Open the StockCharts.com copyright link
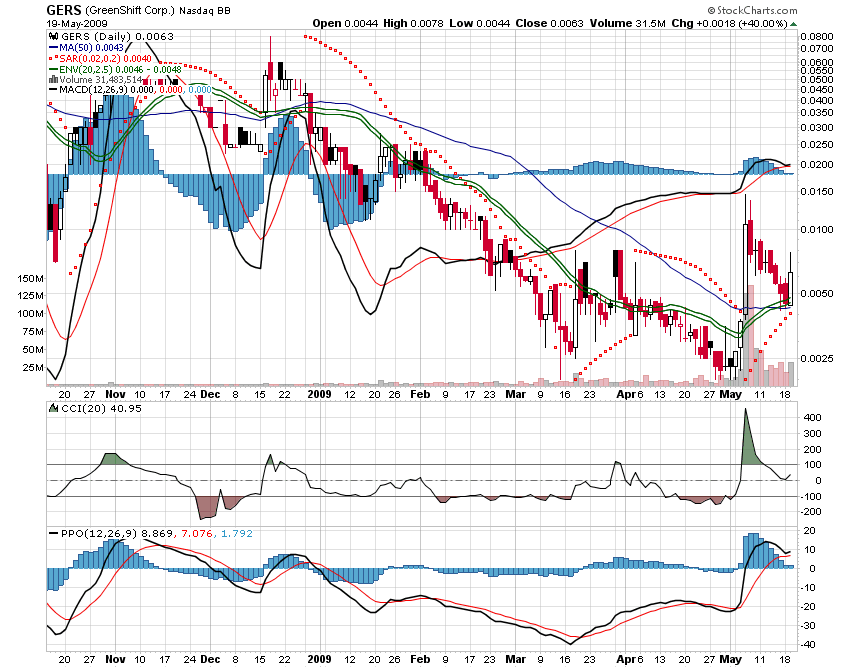850x668 pixels. coord(752,10)
